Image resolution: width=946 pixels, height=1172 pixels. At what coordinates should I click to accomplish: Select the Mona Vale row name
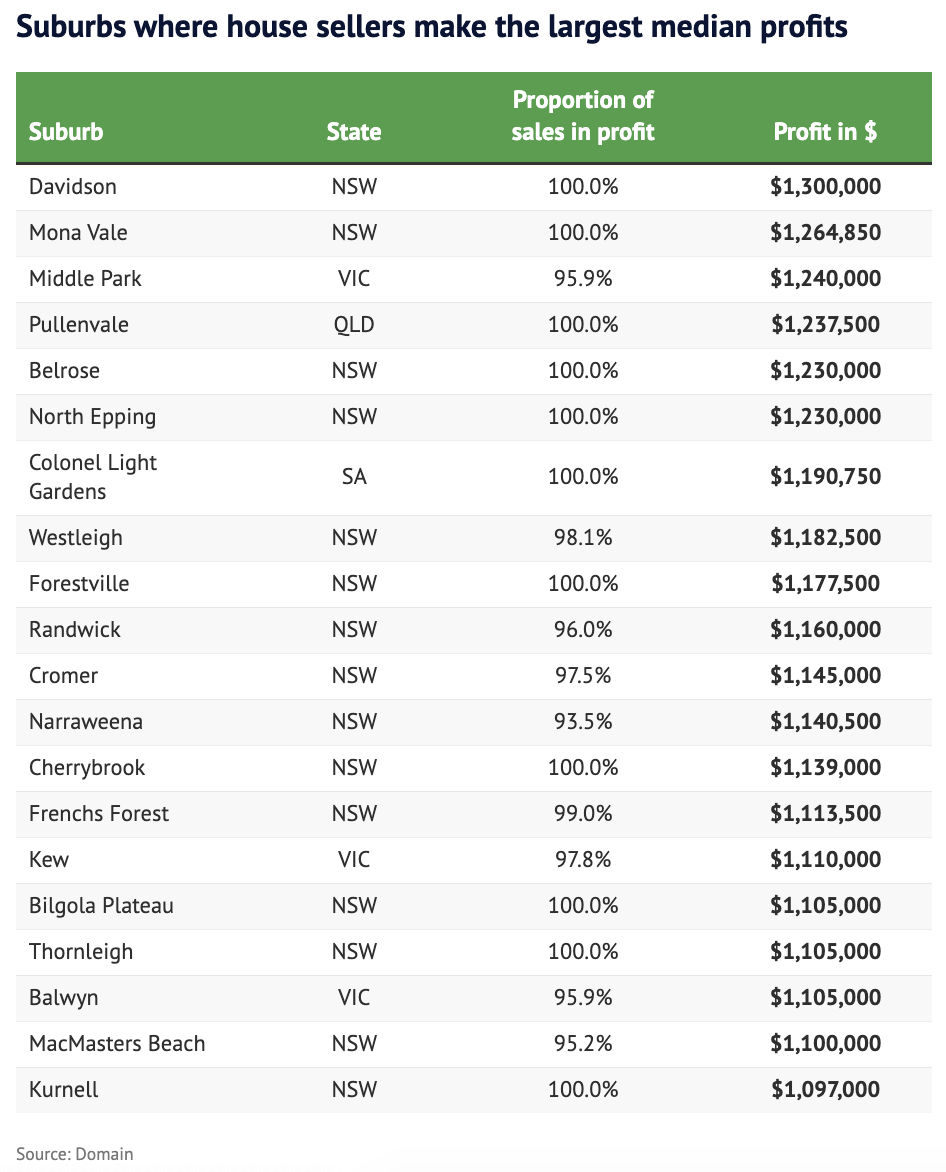[78, 232]
